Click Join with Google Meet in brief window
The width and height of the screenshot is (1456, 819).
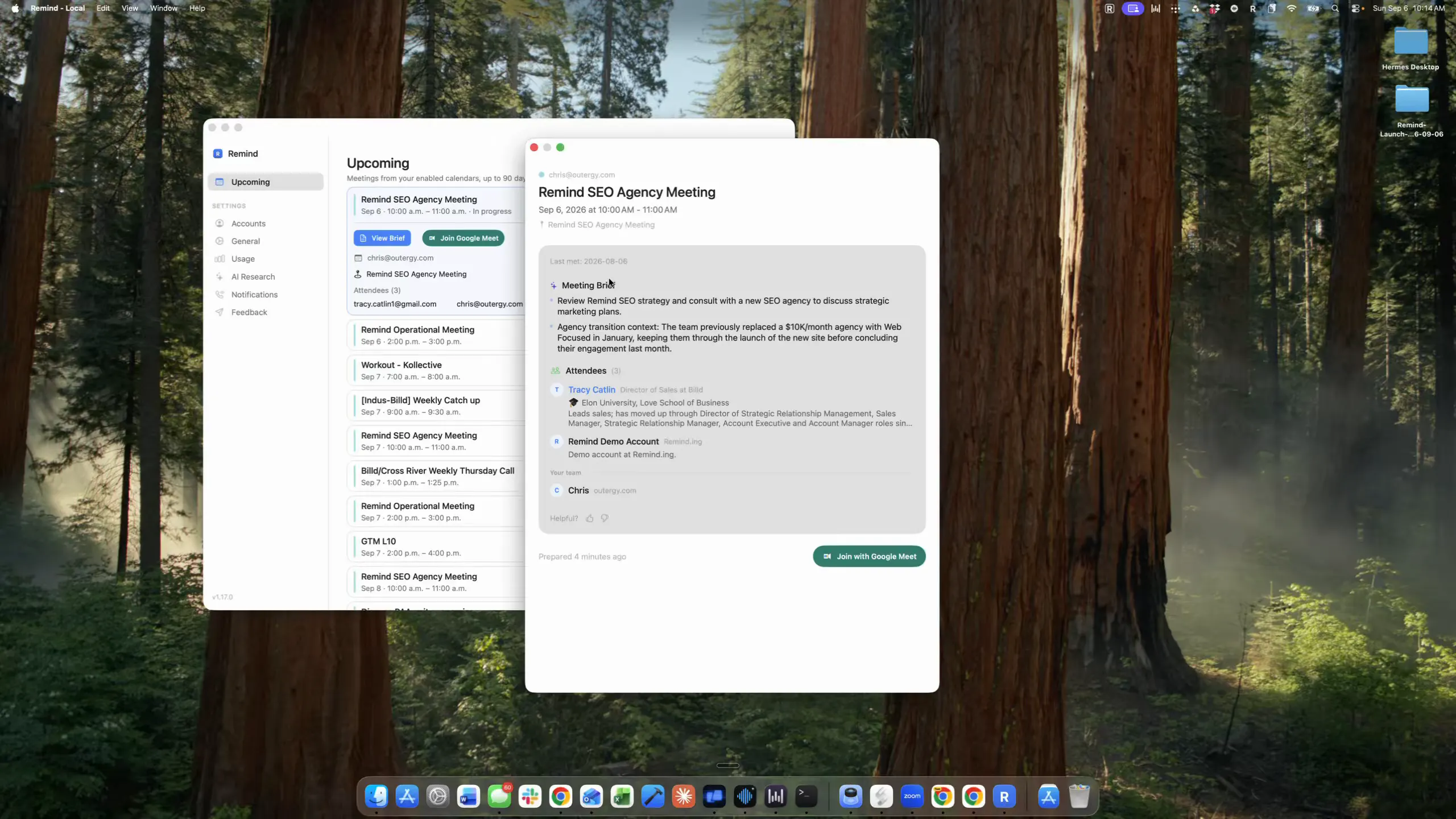(x=869, y=556)
